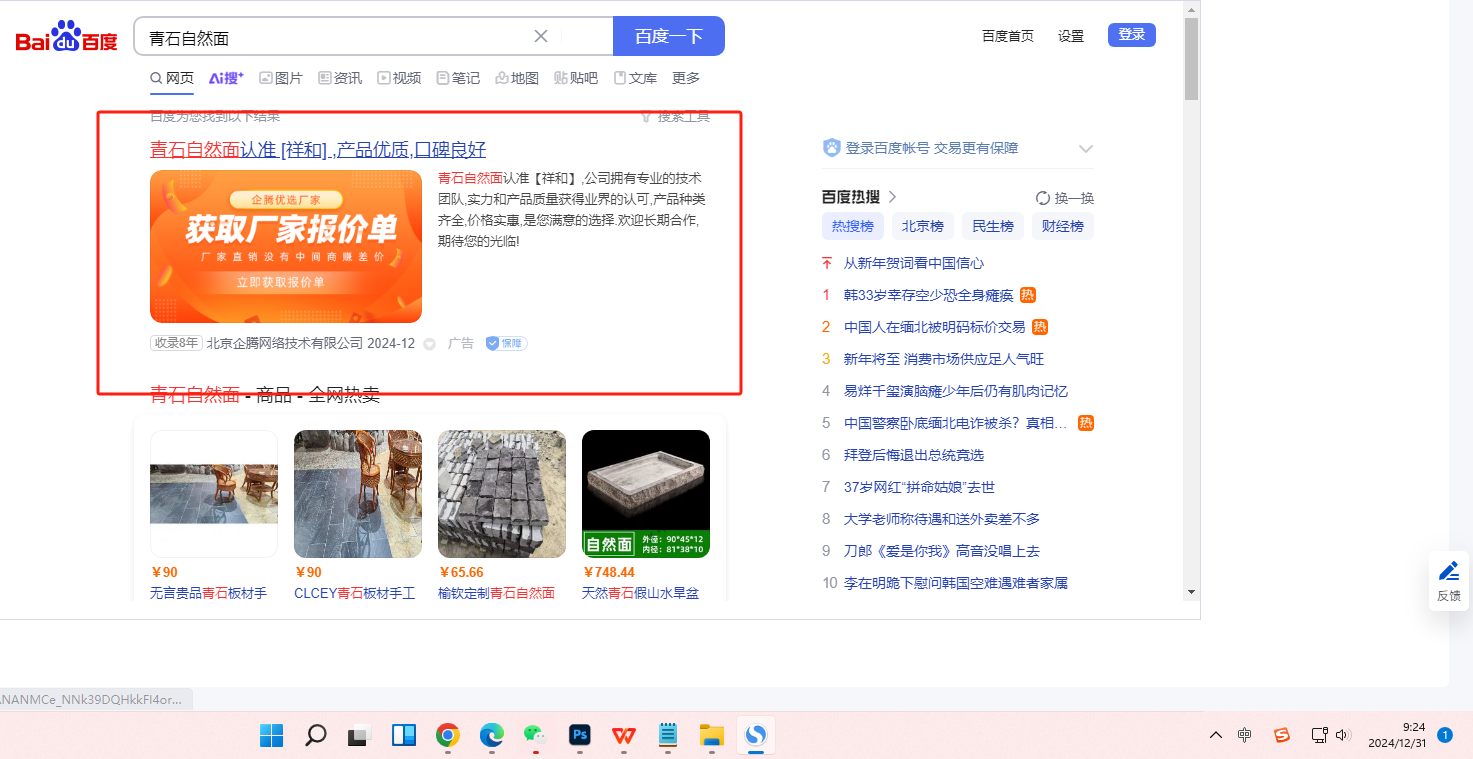Expand the 登录百度帐号 交易更有保障 chevron
Screen dimensions: 1473x759
click(1086, 149)
